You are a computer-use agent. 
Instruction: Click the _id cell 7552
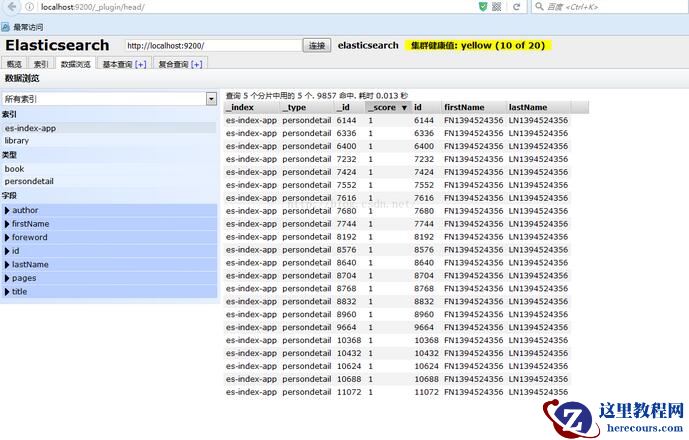click(346, 185)
